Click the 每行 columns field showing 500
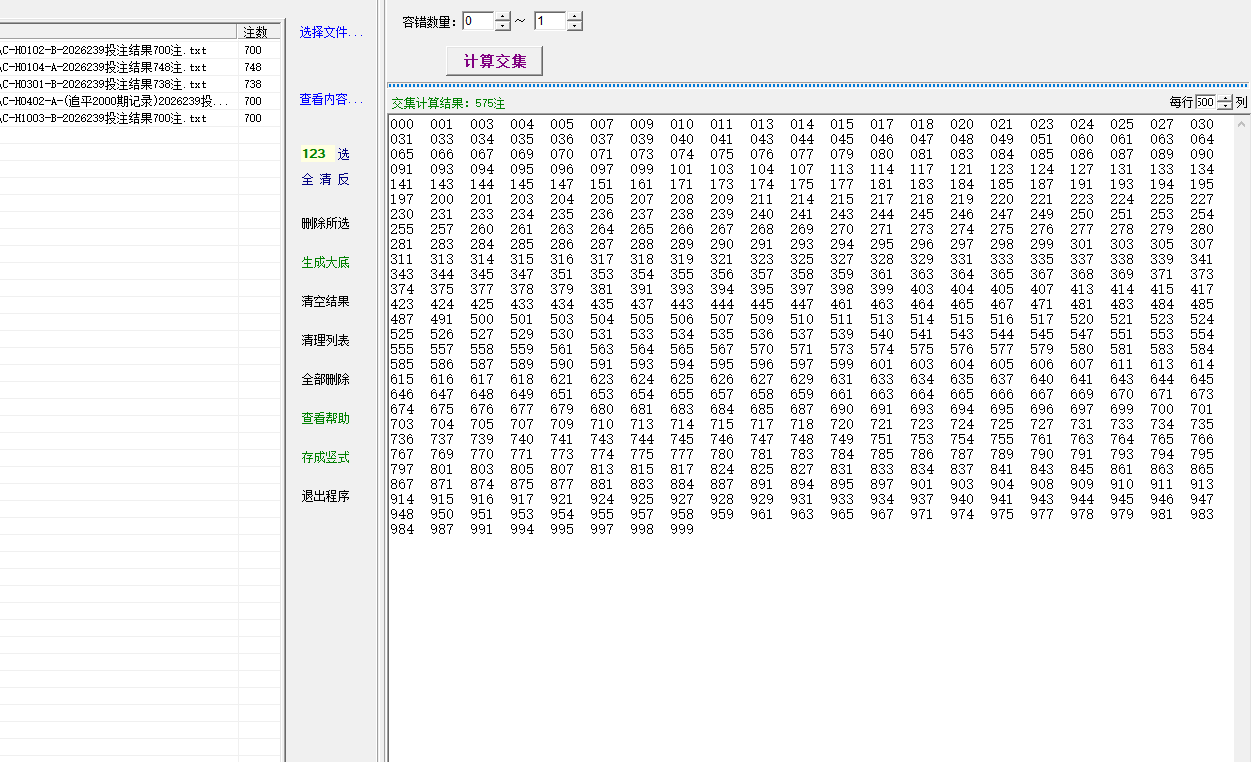1251x762 pixels. (x=1205, y=102)
